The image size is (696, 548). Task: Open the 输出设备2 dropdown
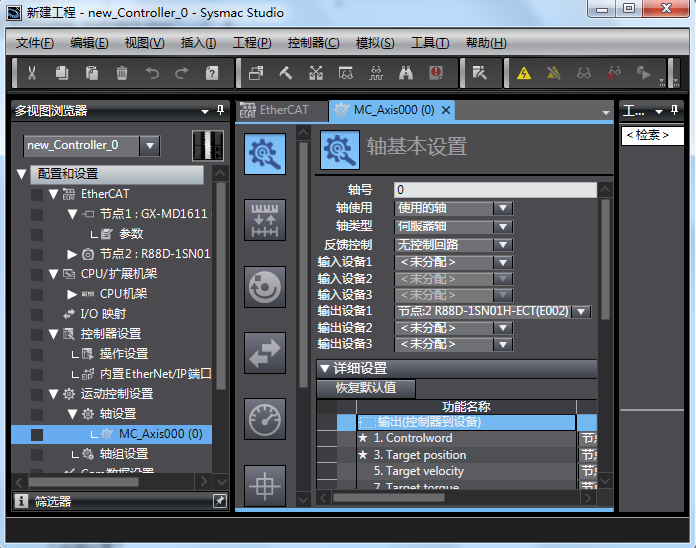(503, 328)
